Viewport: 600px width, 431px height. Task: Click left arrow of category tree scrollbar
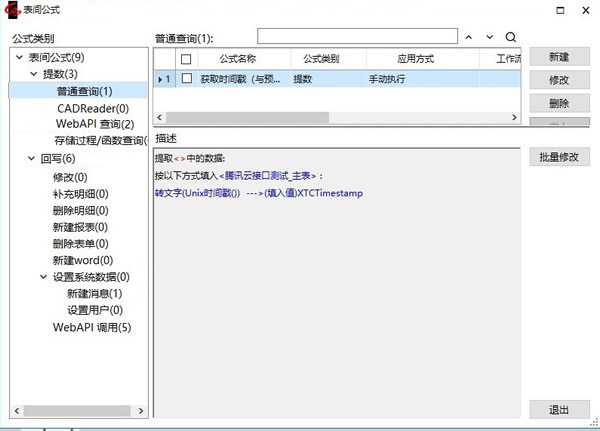[x=17, y=409]
